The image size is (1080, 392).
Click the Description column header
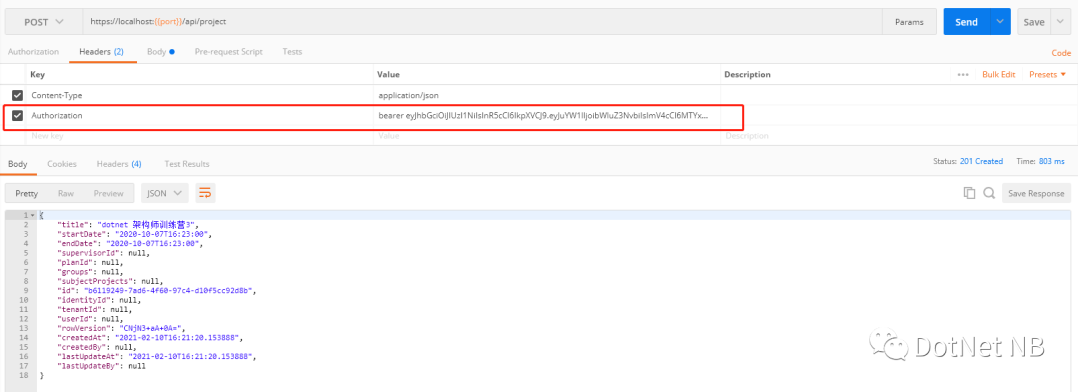click(x=748, y=74)
